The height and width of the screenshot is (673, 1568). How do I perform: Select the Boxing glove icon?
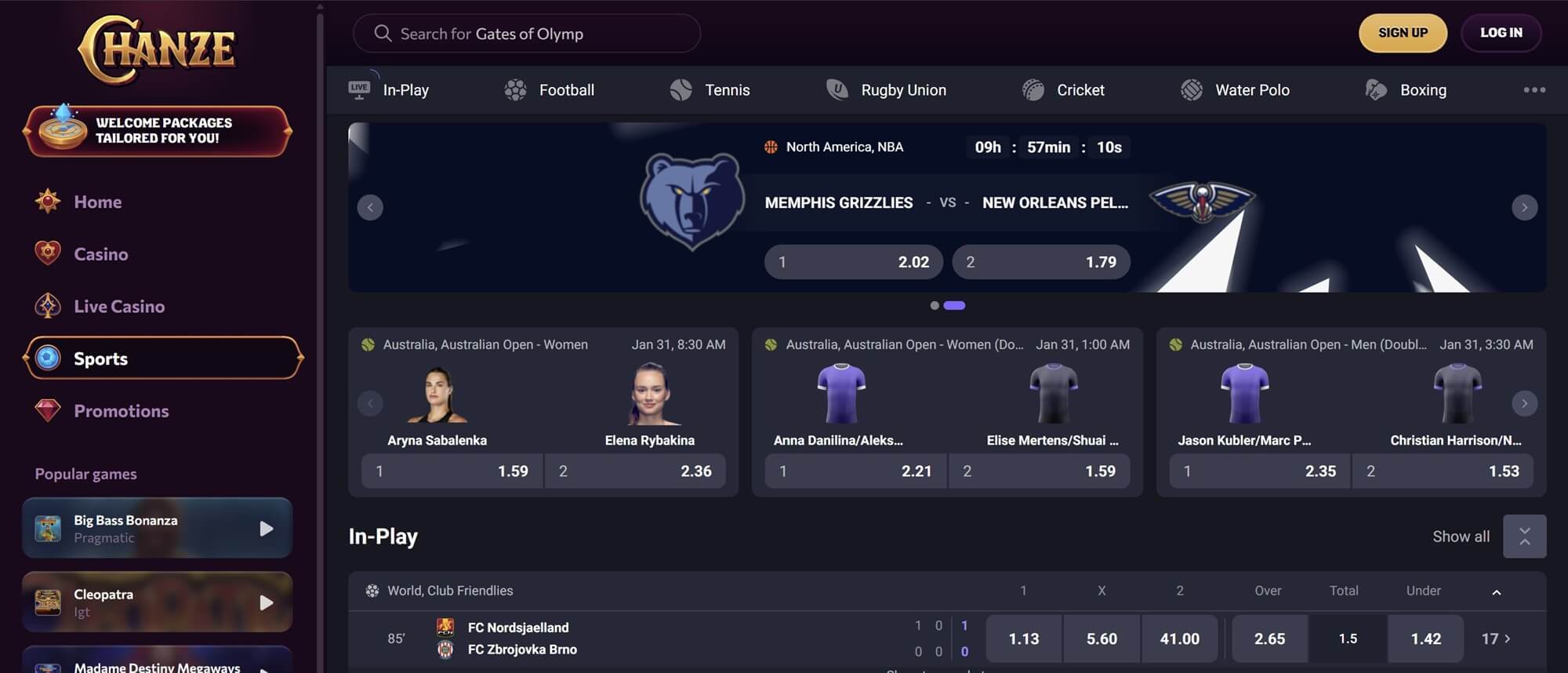(x=1376, y=90)
